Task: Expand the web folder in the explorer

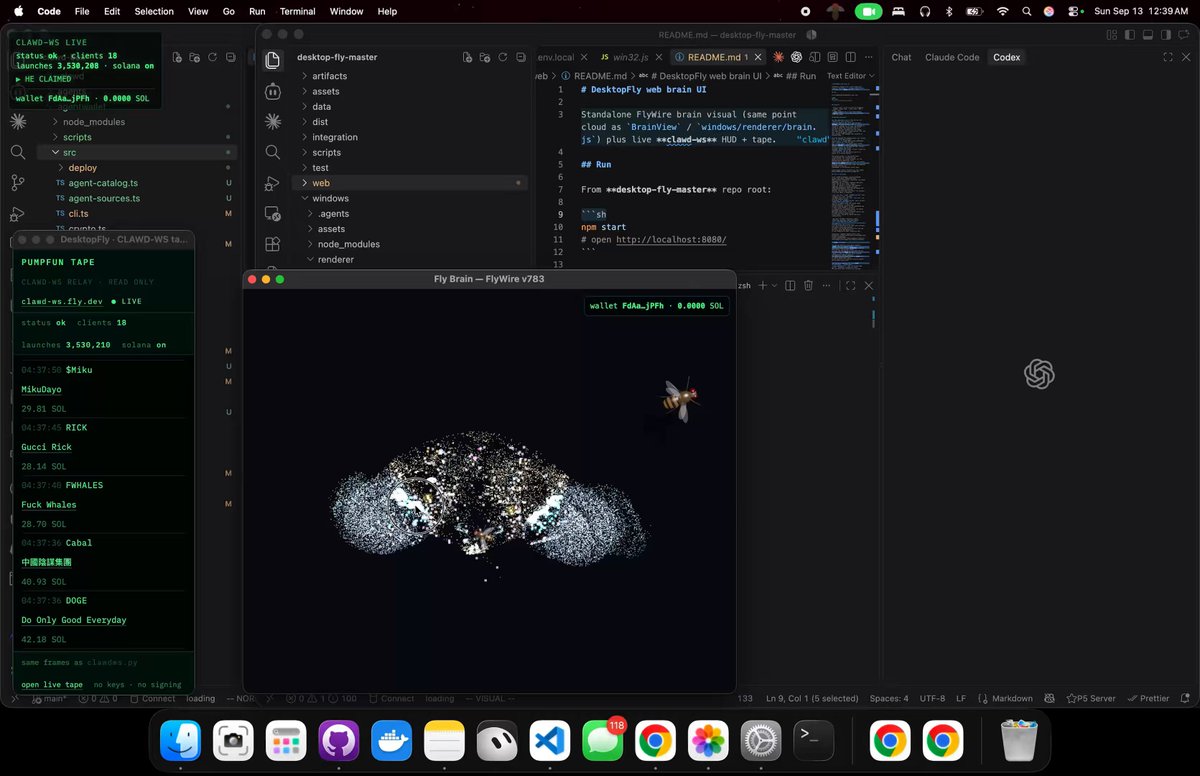Action: coord(410,183)
